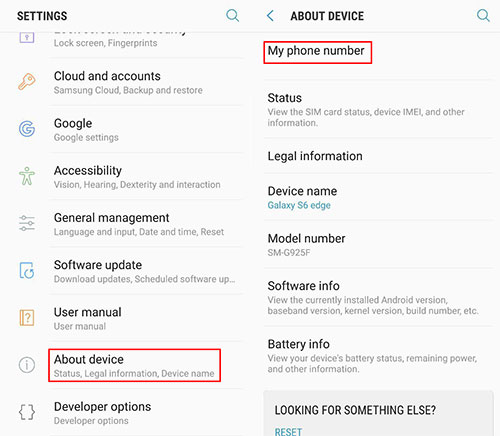Open Legal information
Viewport: 500px width, 436px height.
click(x=378, y=156)
